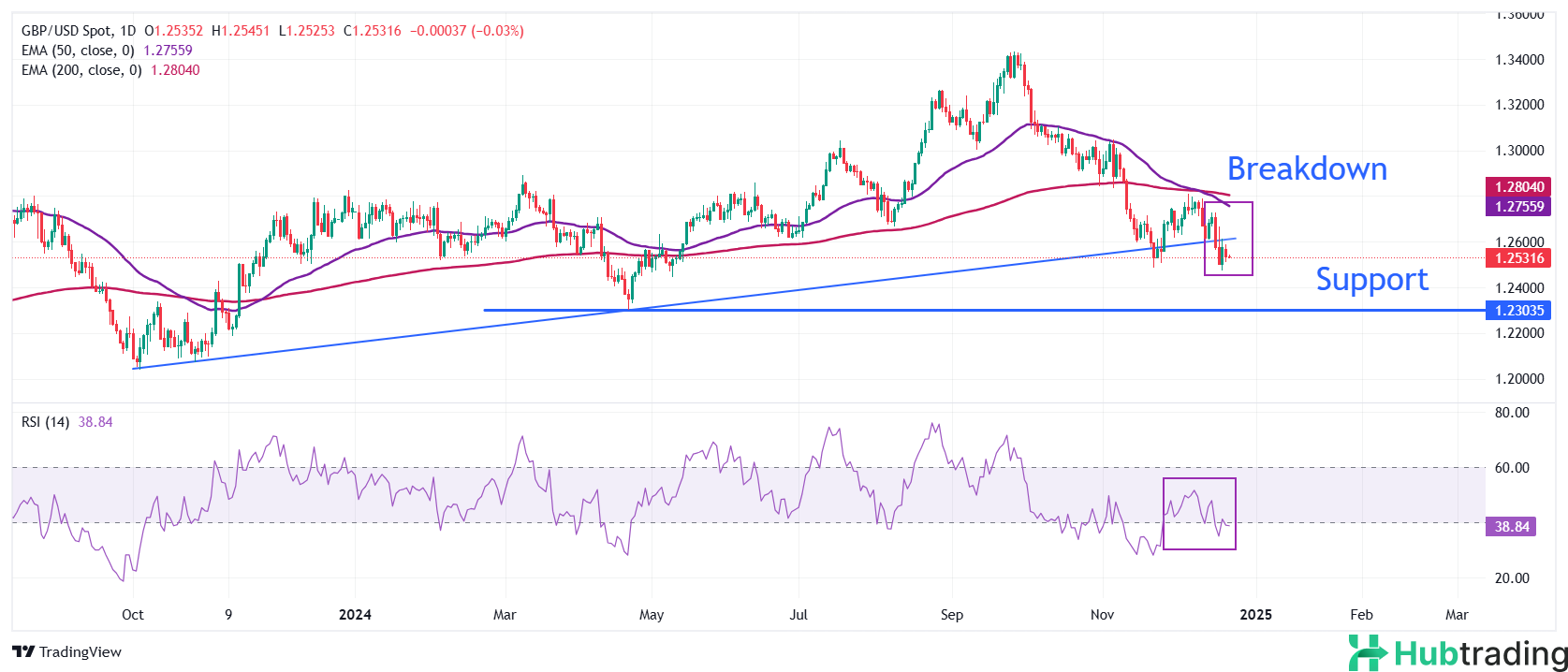Click the Hubtrading logo icon

point(1368,652)
